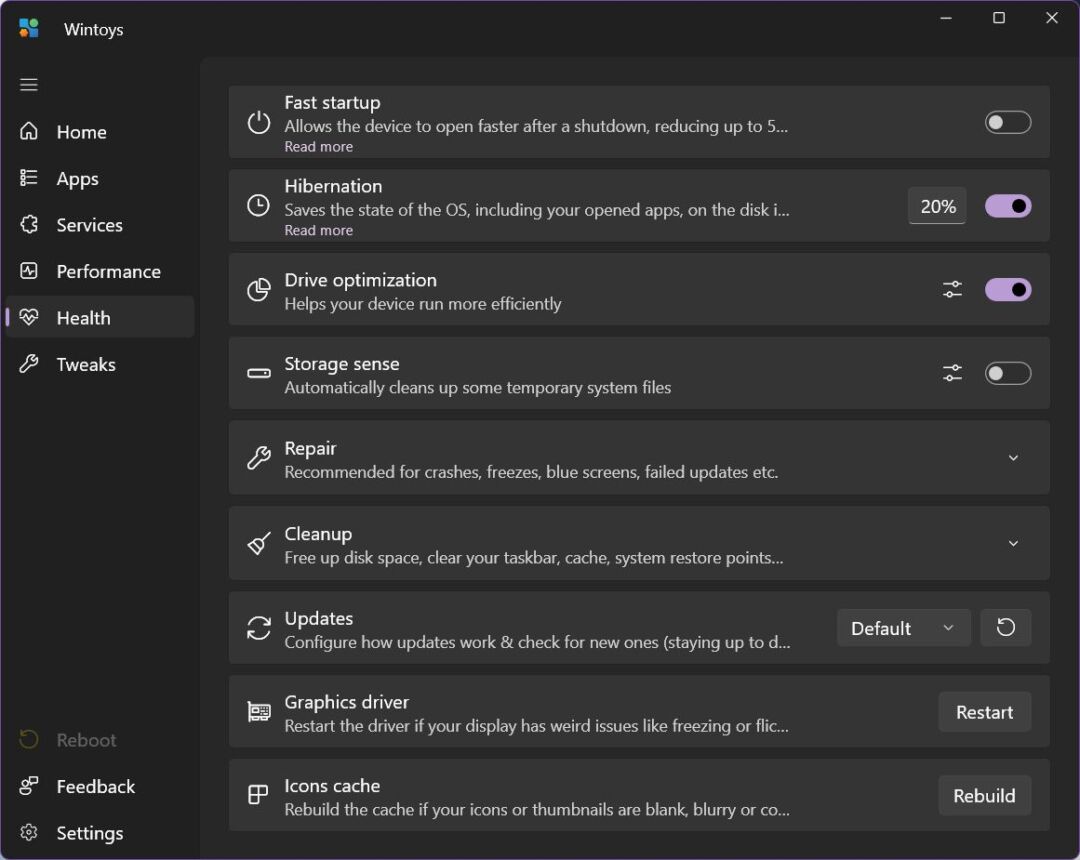Screen dimensions: 1080x860
Task: Click "Helps your device run more efficiently"
Action: click(423, 304)
